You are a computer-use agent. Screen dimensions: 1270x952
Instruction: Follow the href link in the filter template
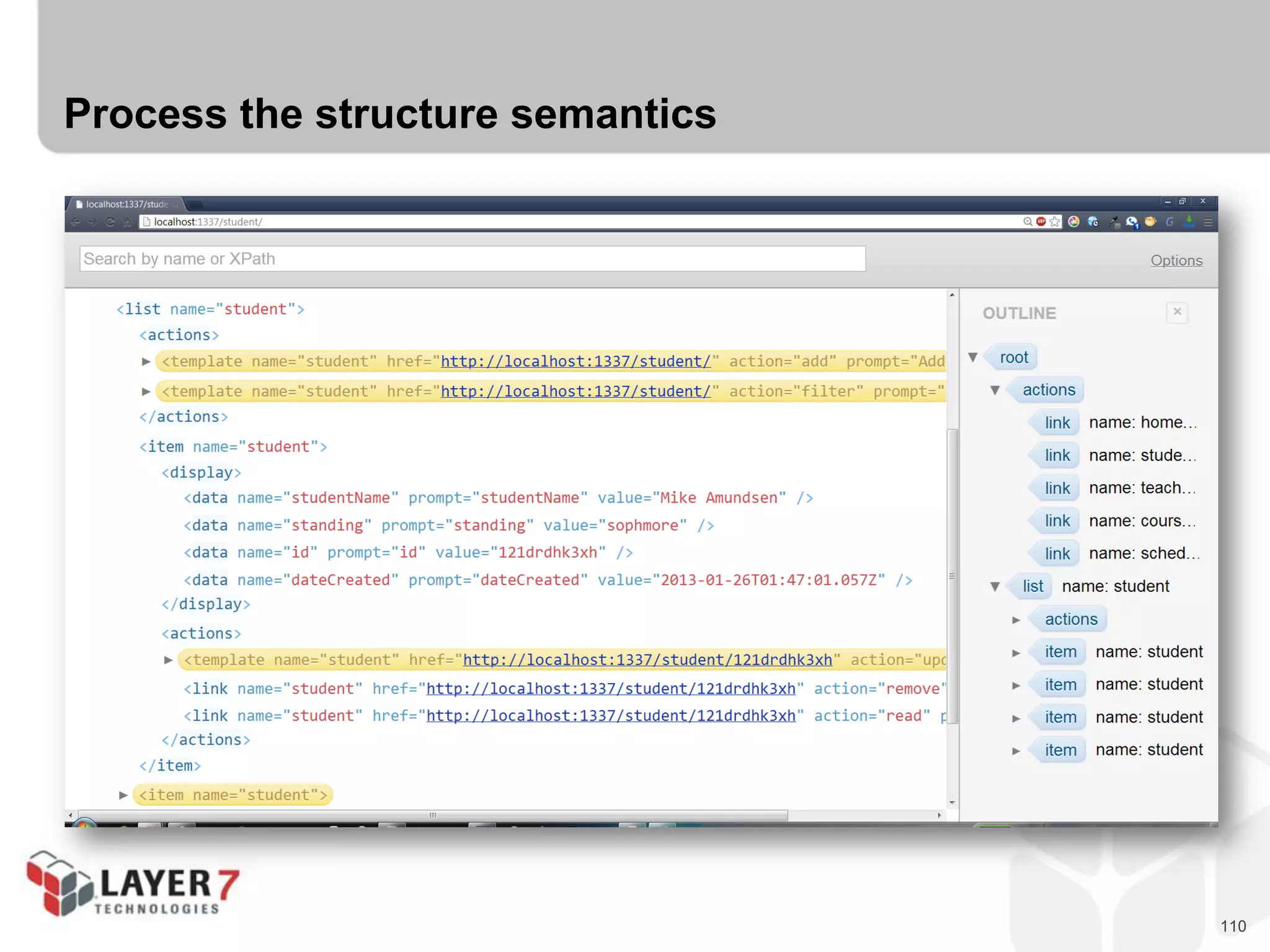tap(575, 392)
